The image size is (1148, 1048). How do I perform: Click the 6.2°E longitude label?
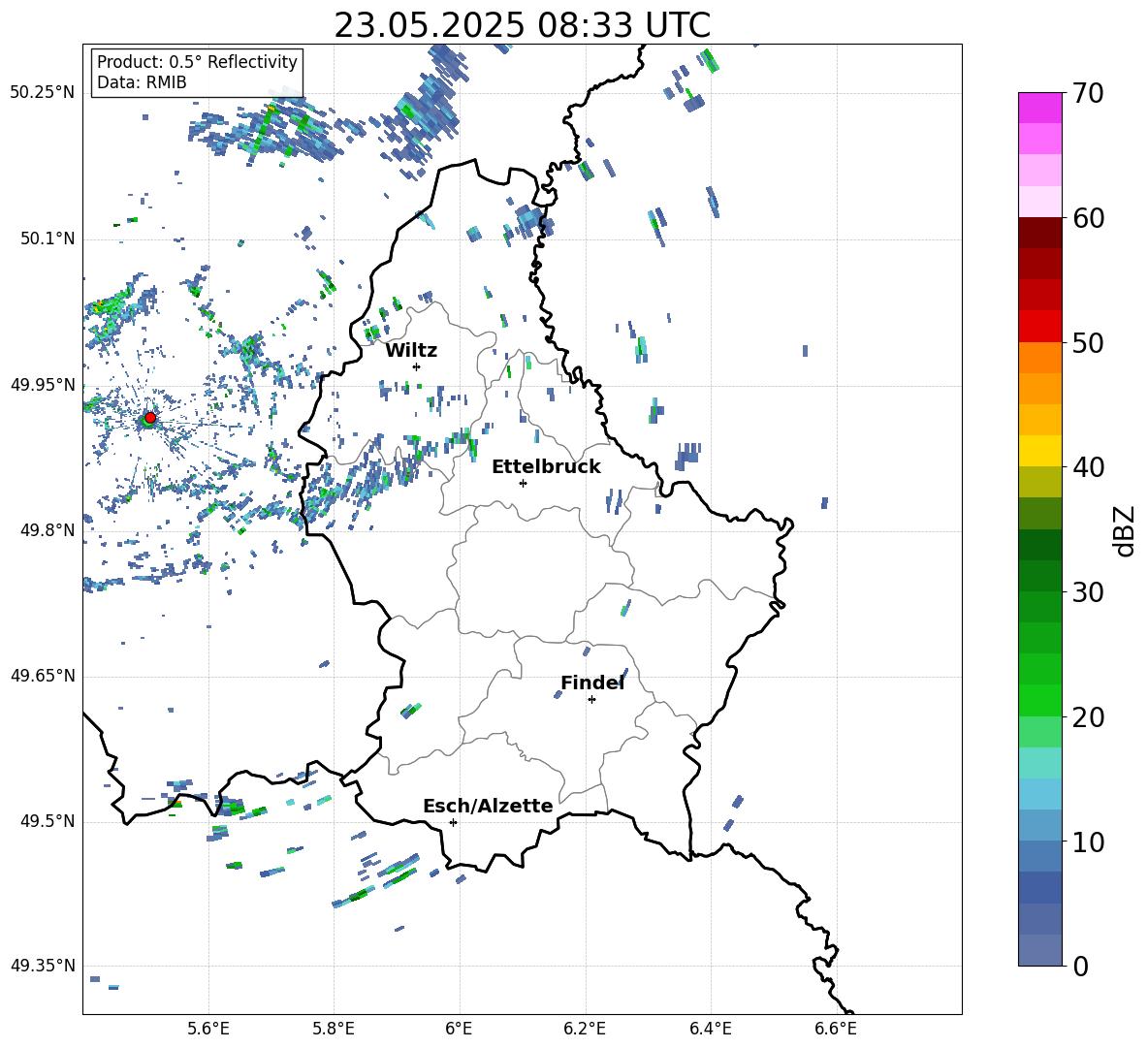tap(585, 1029)
